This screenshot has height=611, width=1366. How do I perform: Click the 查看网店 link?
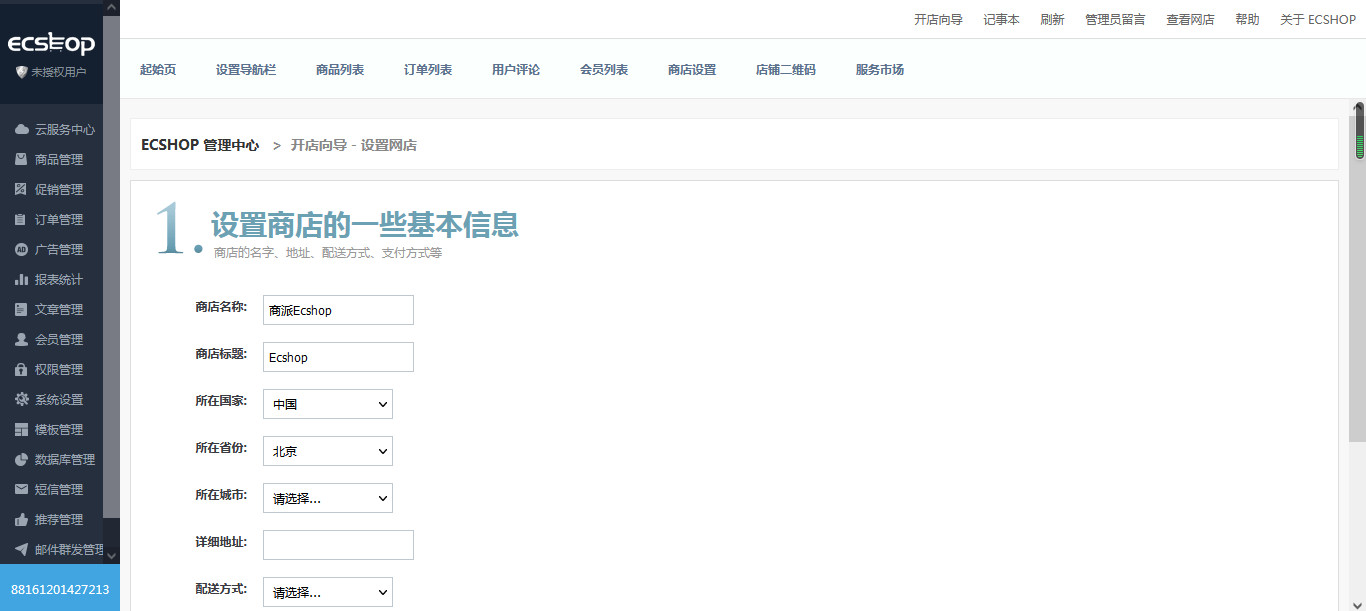pos(1190,18)
